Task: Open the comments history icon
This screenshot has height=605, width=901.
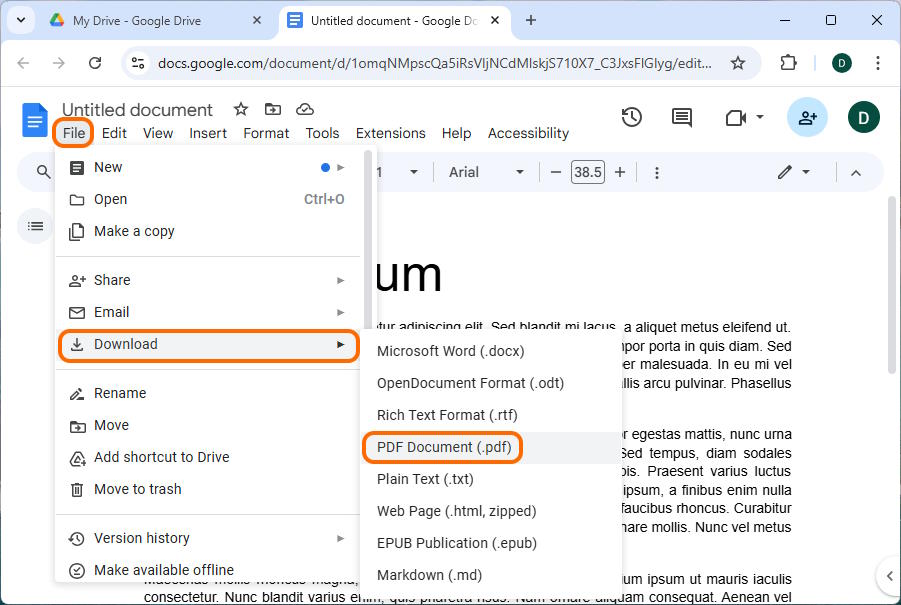Action: pyautogui.click(x=681, y=117)
